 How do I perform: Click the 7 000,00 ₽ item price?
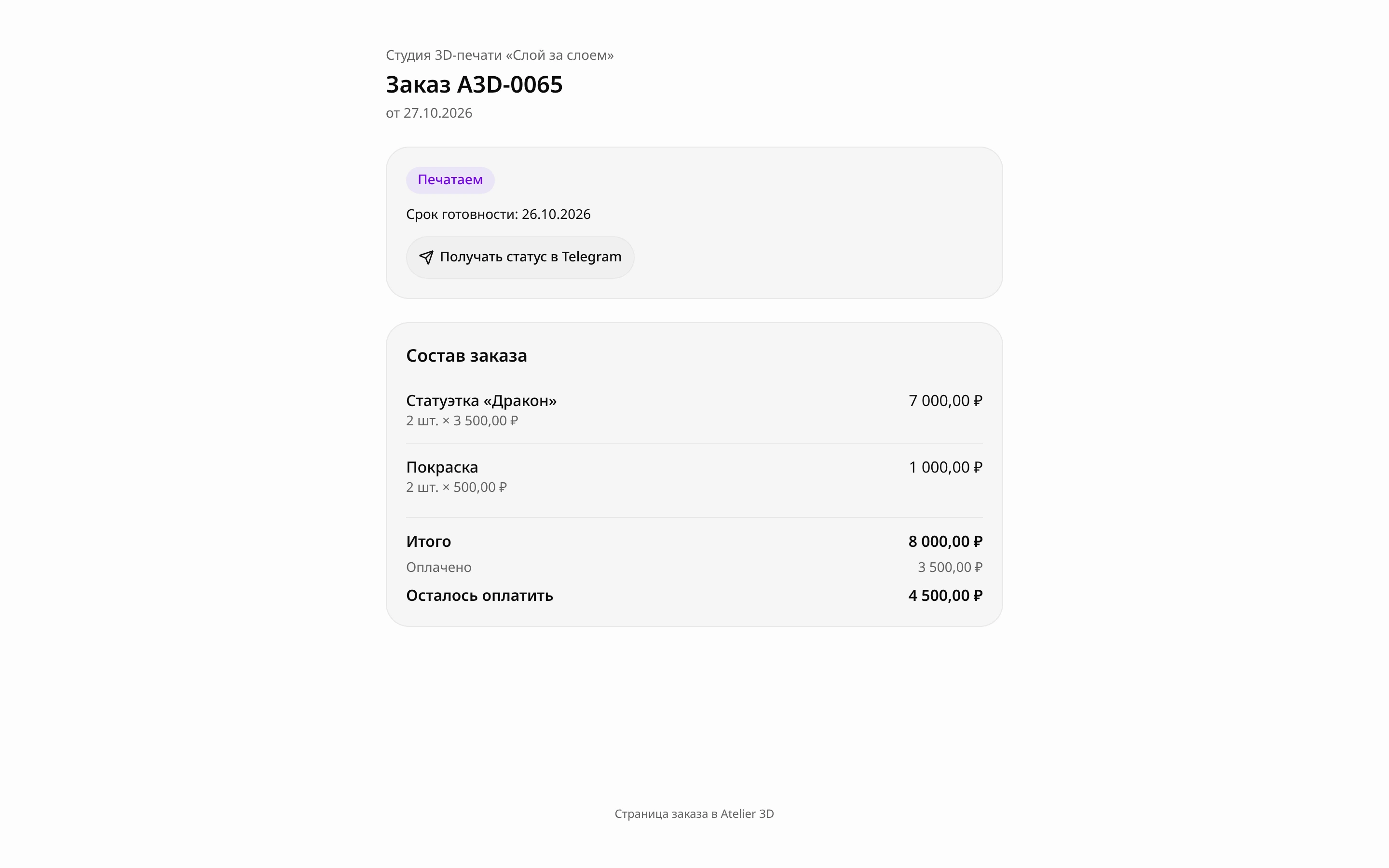click(945, 401)
